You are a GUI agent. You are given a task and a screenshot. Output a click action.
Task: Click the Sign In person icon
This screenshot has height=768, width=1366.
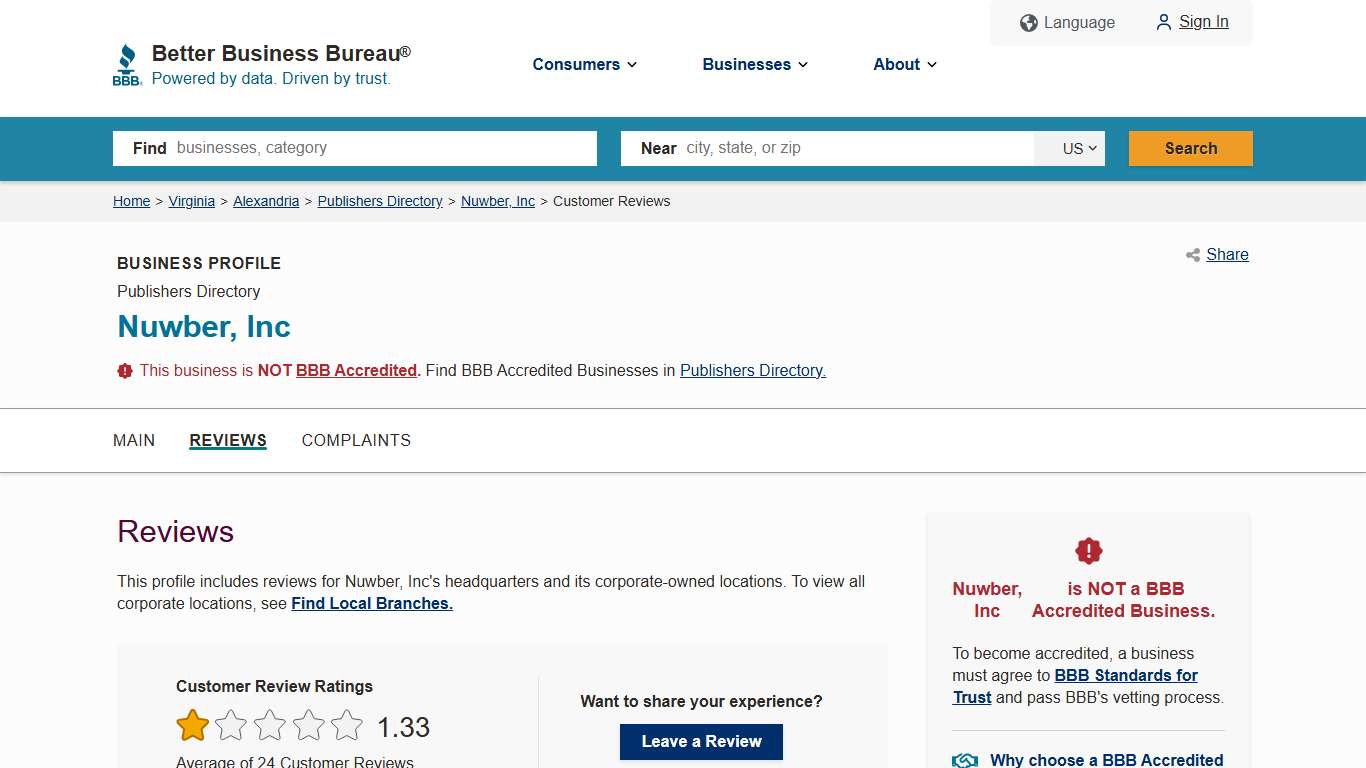(x=1163, y=22)
